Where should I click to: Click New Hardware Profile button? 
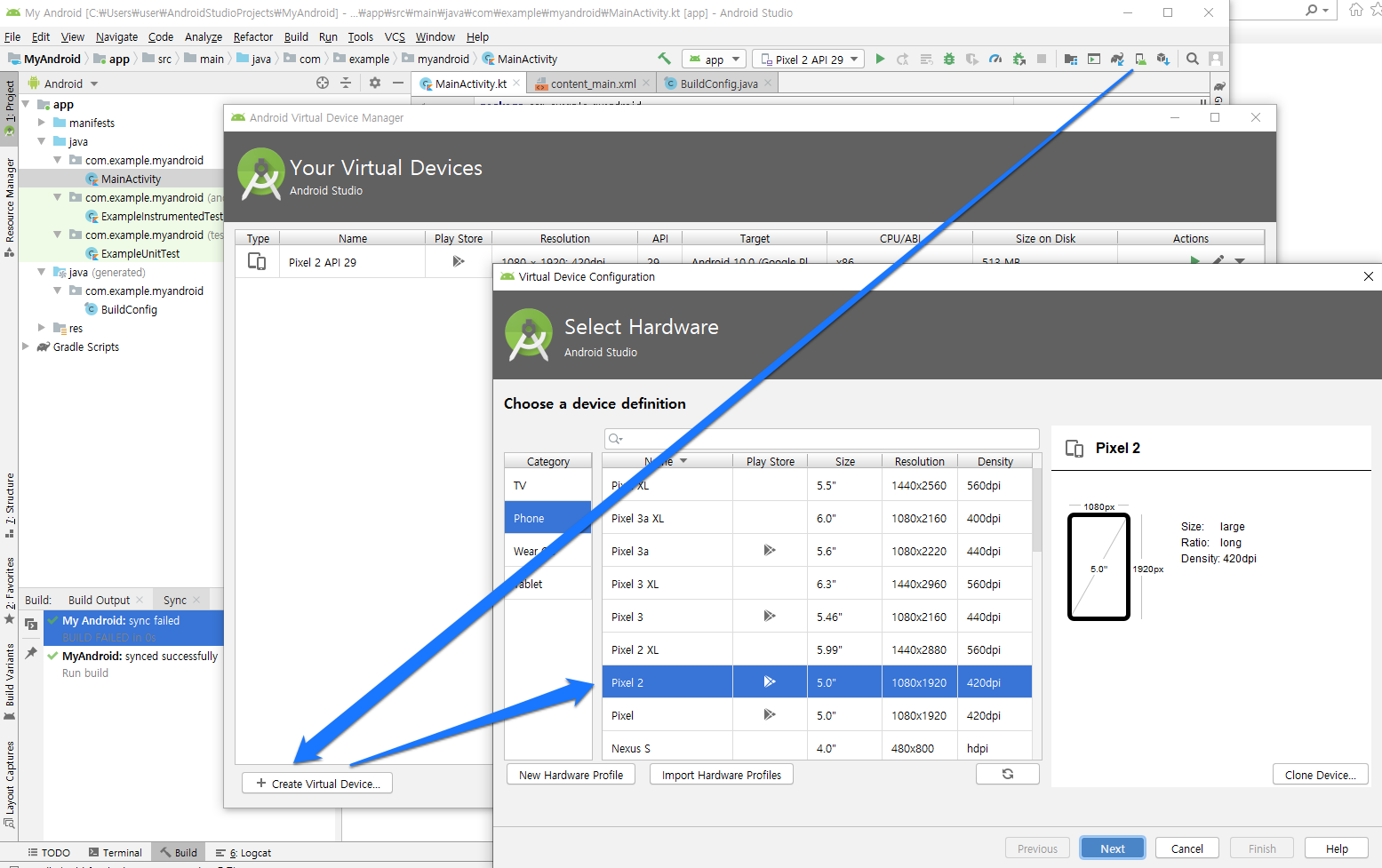pos(571,774)
